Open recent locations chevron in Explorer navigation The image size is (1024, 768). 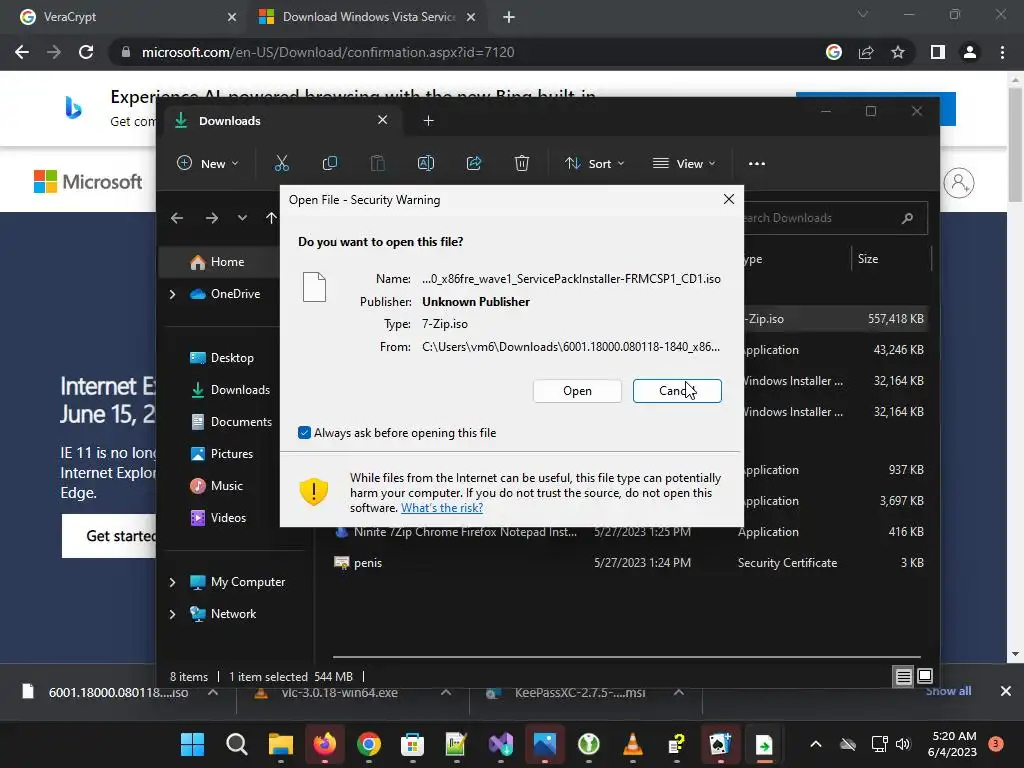pos(242,218)
